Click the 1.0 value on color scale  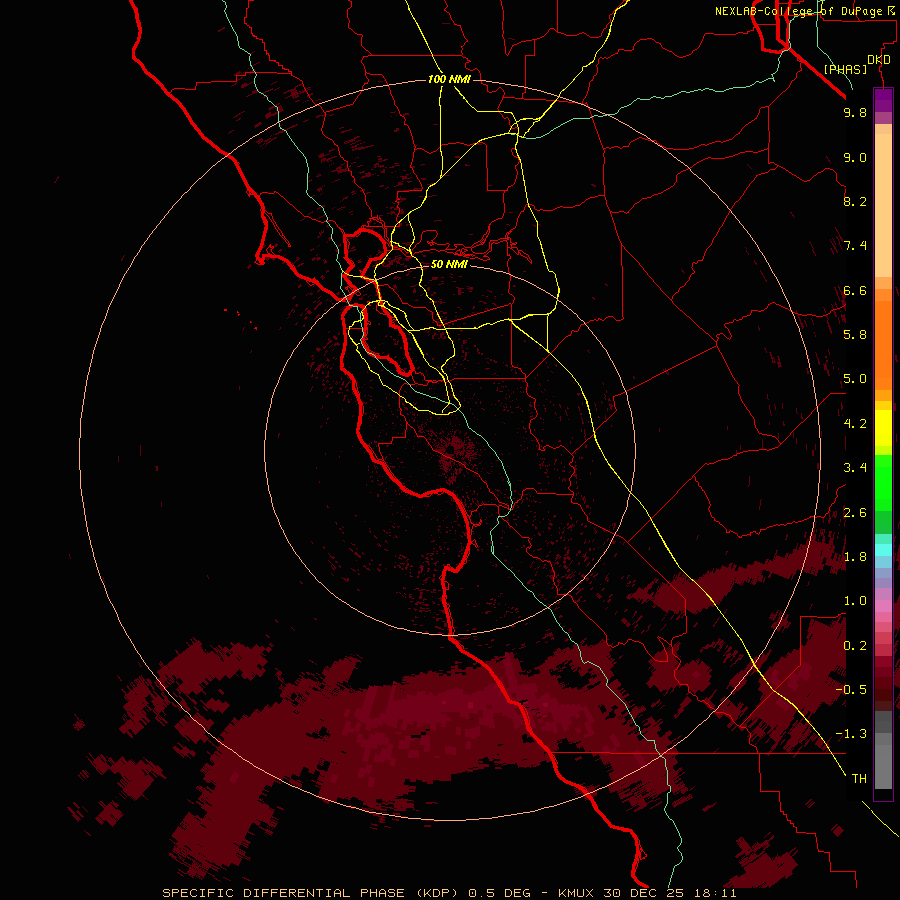[855, 601]
